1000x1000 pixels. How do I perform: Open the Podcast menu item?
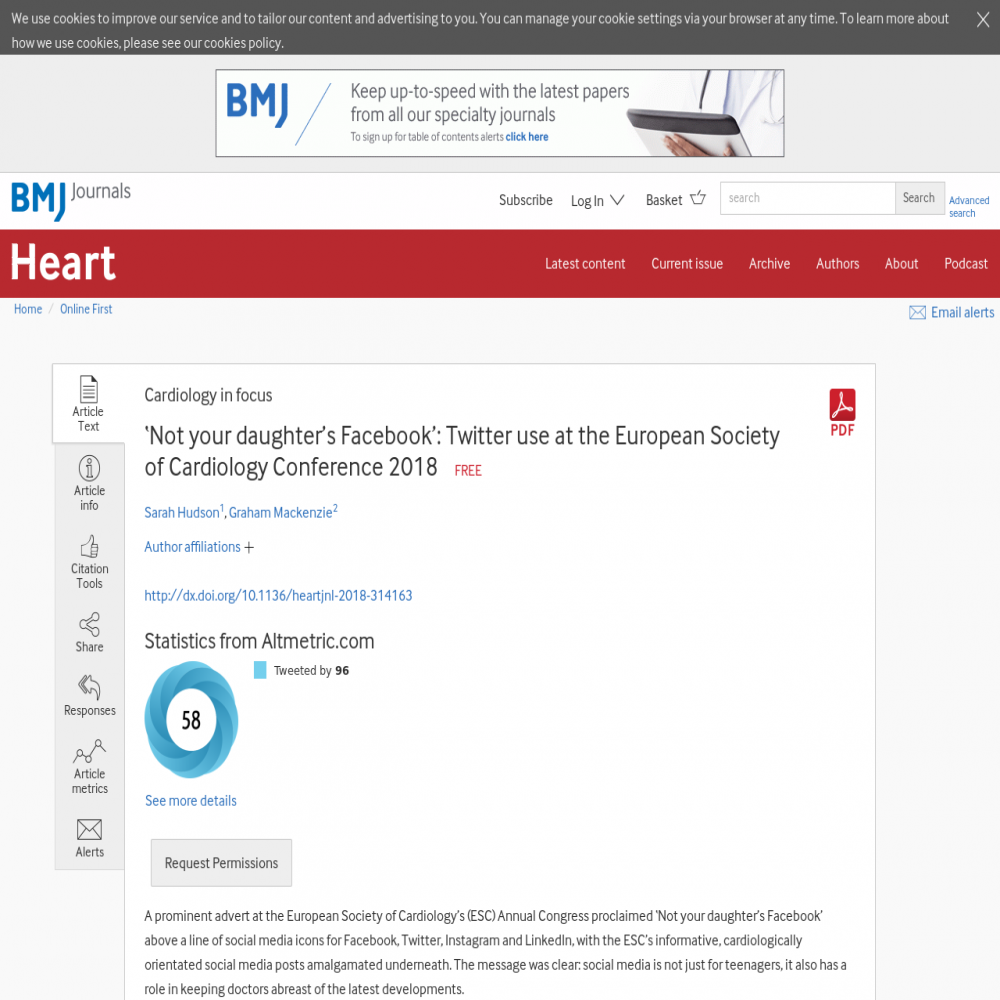pyautogui.click(x=966, y=263)
